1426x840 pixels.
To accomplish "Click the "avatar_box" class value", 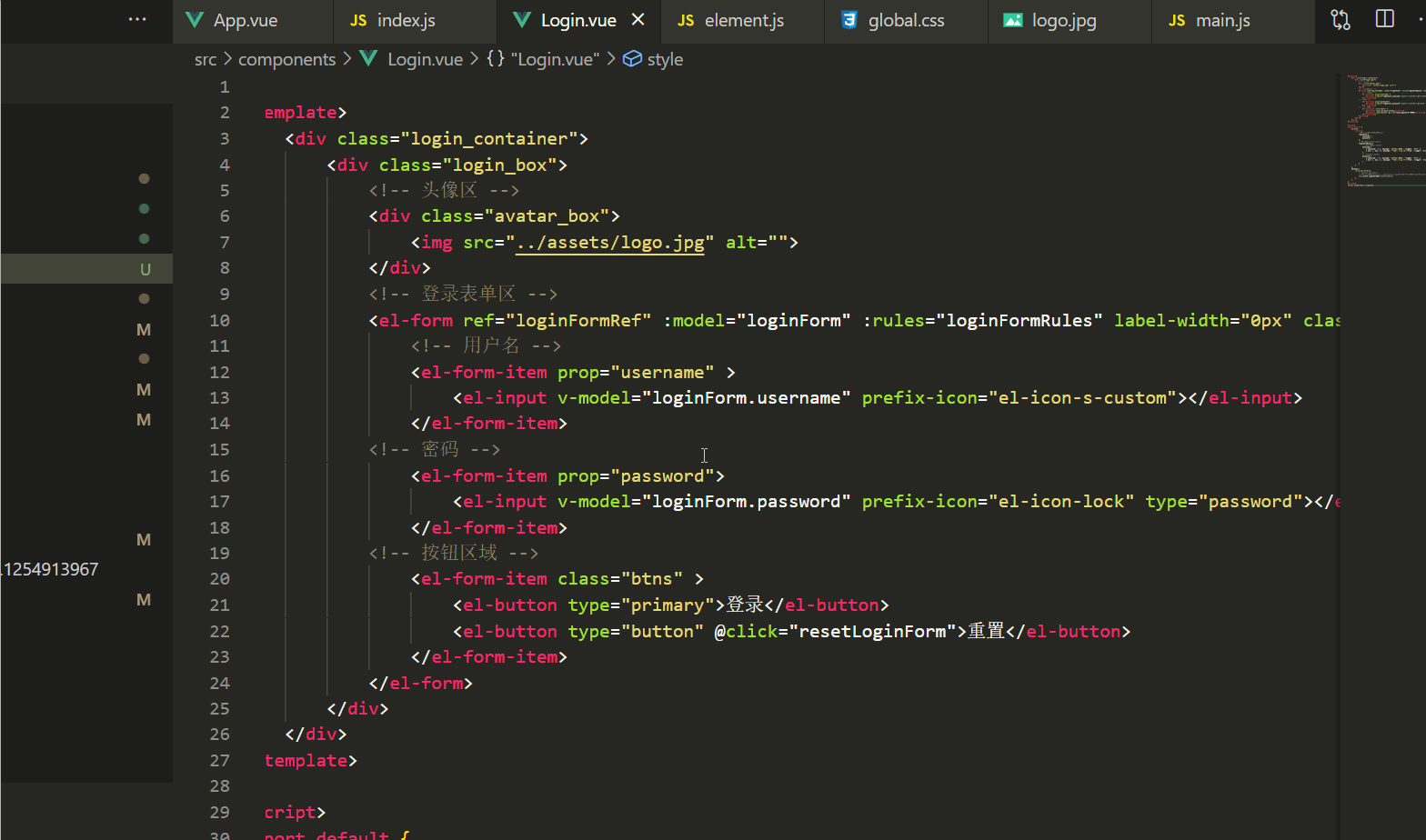I will pyautogui.click(x=547, y=216).
